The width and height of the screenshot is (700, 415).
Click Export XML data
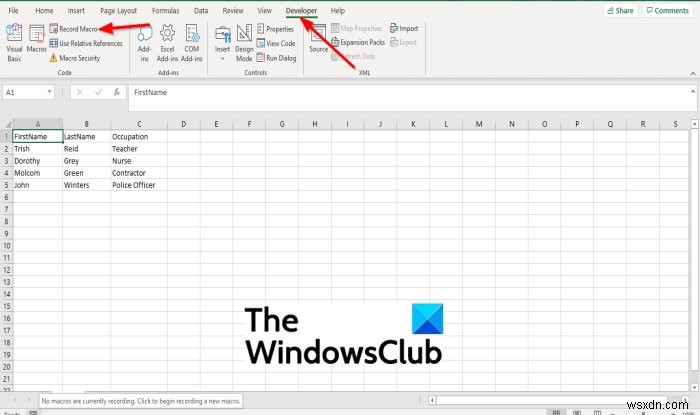point(404,42)
